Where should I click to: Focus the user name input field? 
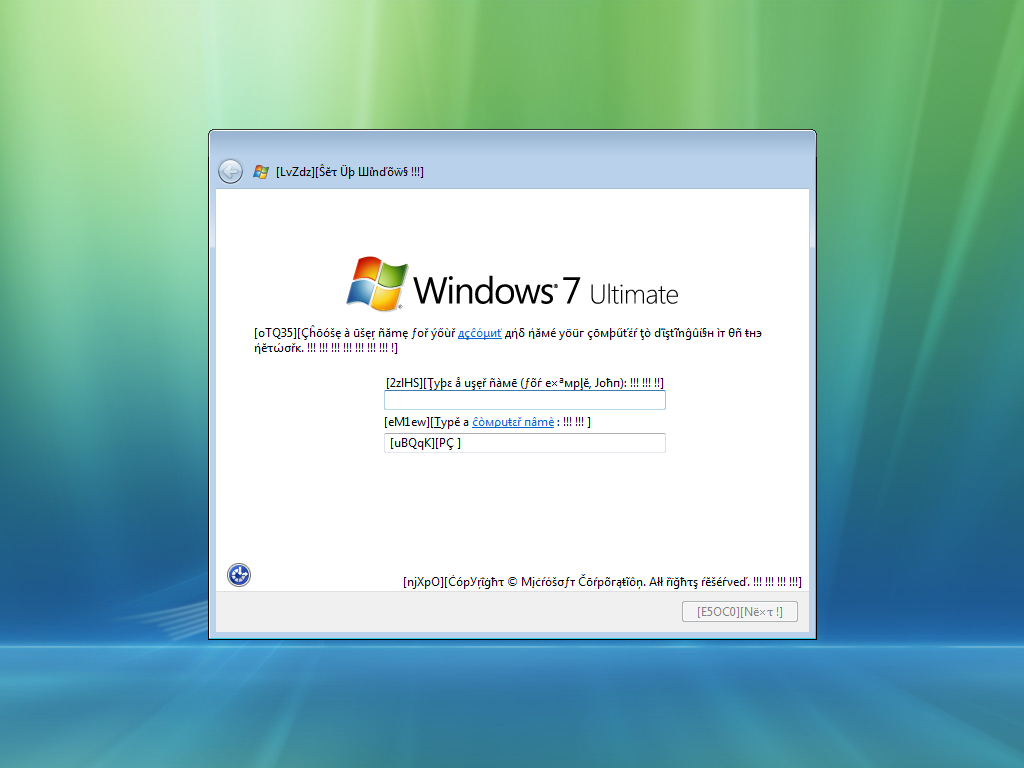tap(524, 400)
